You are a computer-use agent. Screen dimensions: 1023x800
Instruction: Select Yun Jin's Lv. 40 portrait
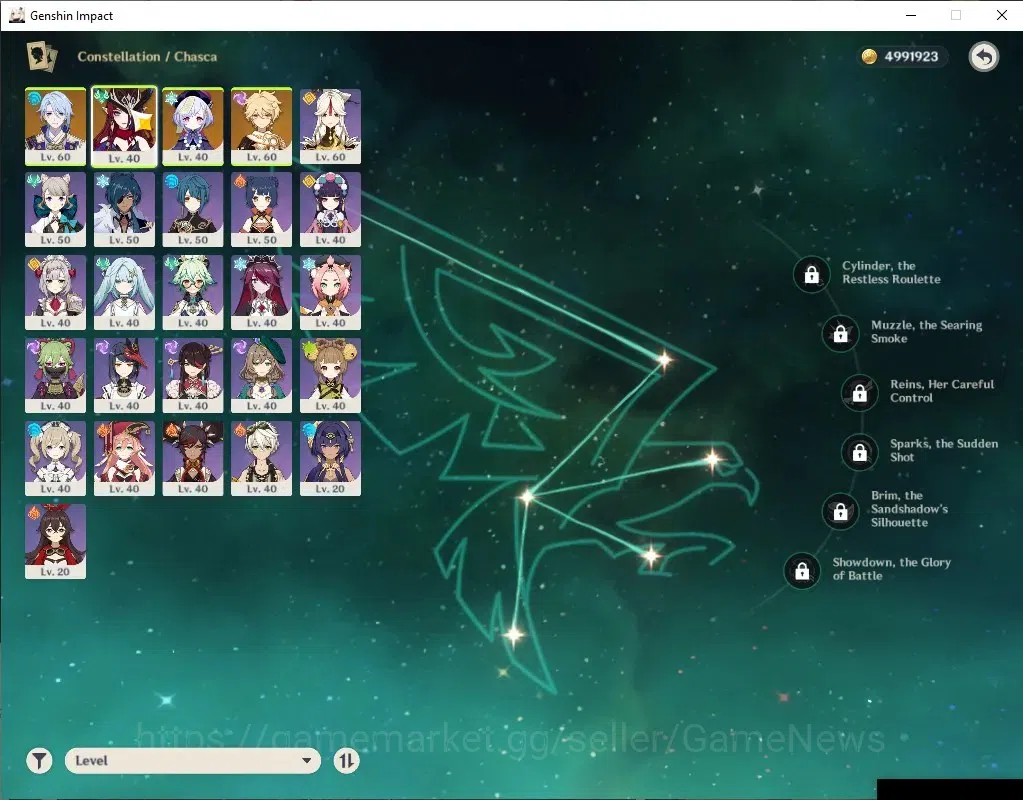330,209
